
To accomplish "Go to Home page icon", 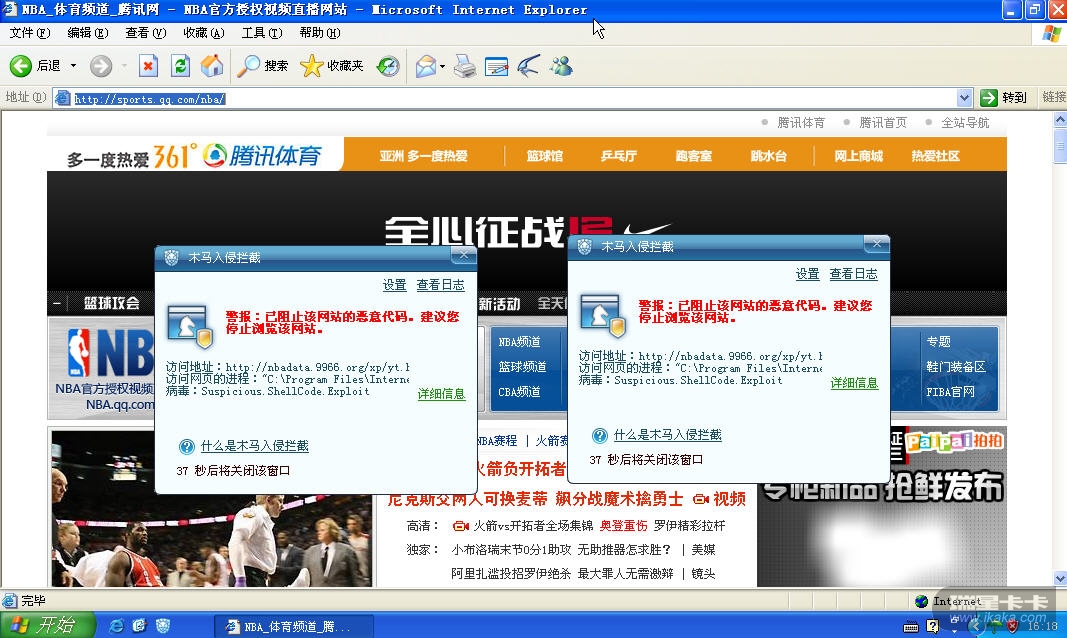I will point(212,65).
